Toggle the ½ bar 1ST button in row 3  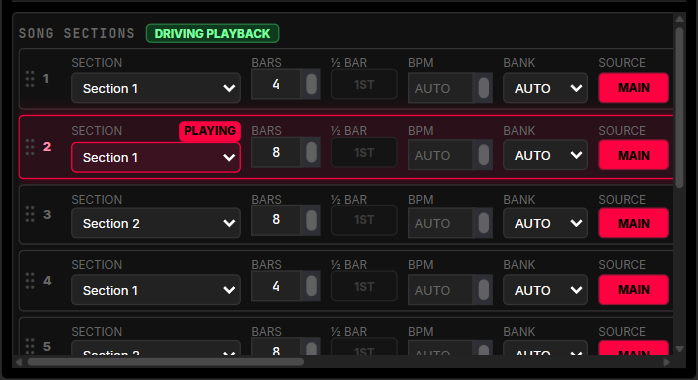point(364,220)
